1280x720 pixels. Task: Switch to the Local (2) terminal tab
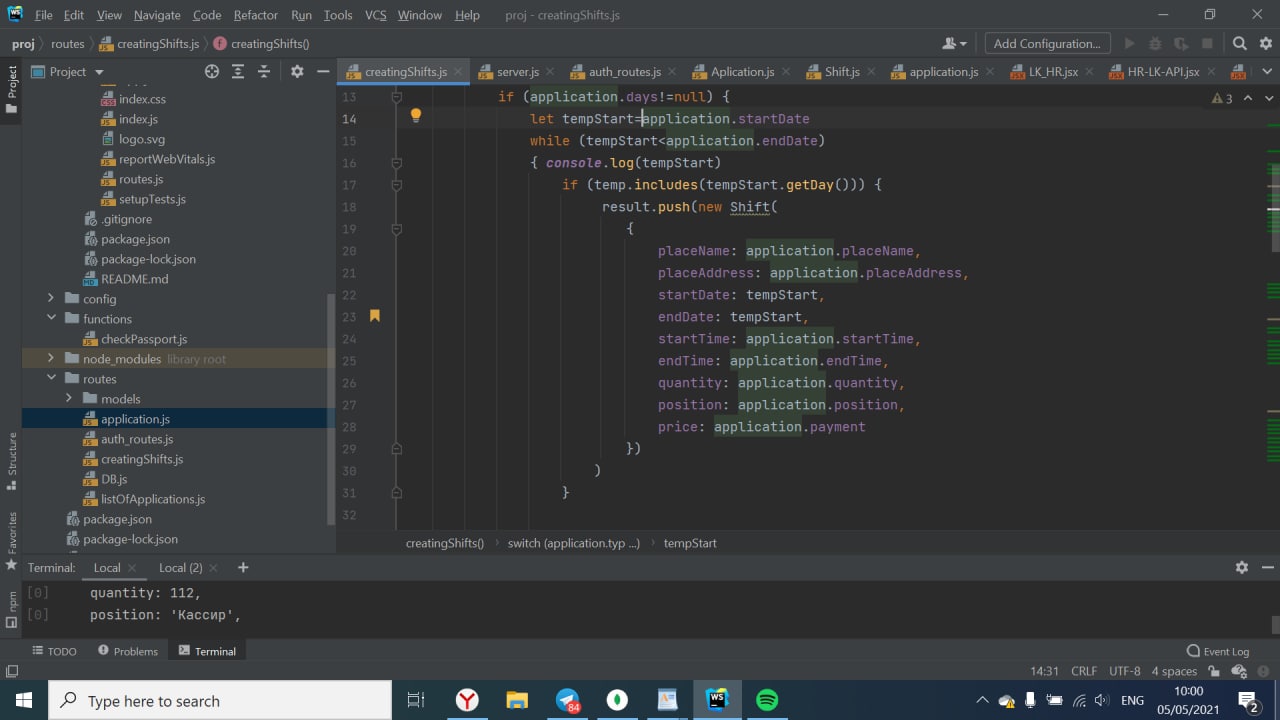tap(181, 567)
